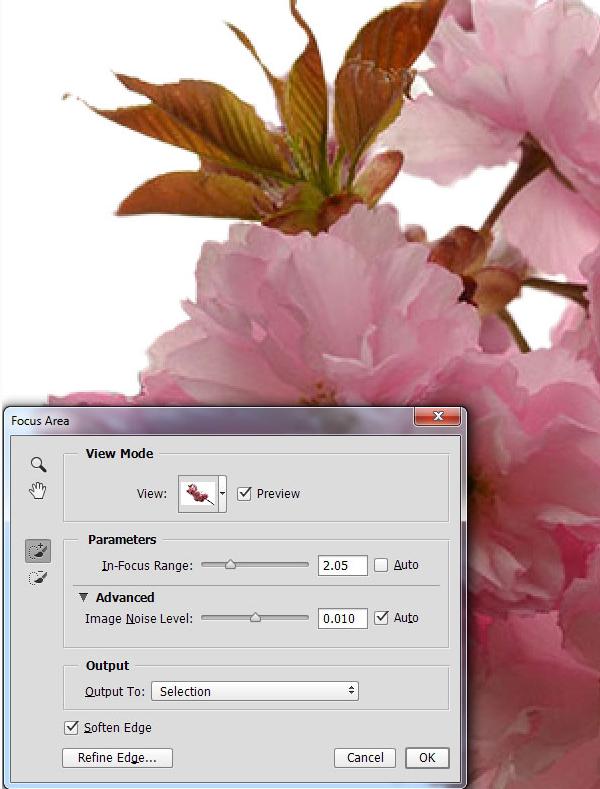Collapse the Advanced section triangle
Viewport: 600px width, 789px height.
point(83,597)
